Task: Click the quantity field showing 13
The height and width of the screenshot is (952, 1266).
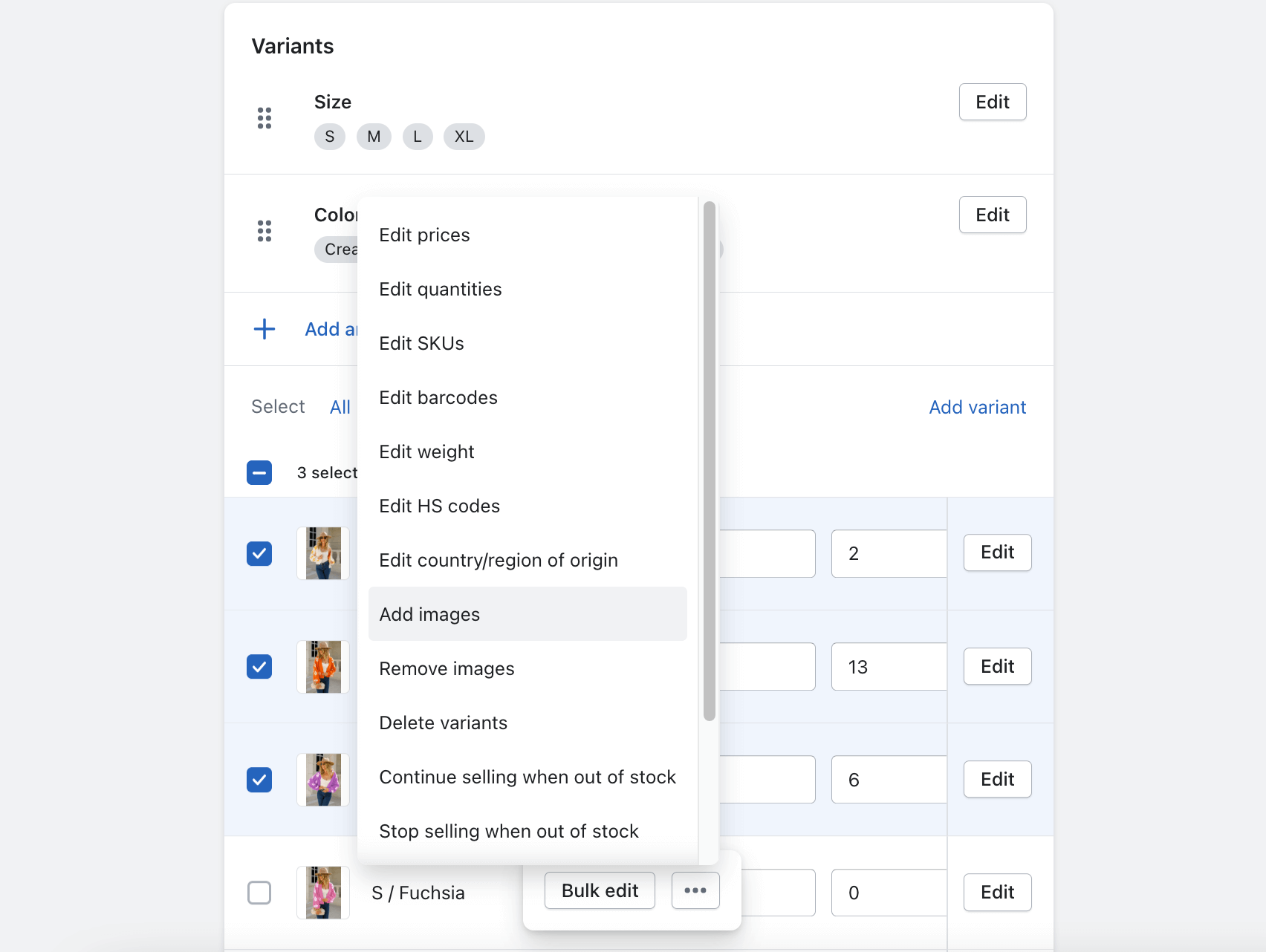Action: (x=889, y=666)
